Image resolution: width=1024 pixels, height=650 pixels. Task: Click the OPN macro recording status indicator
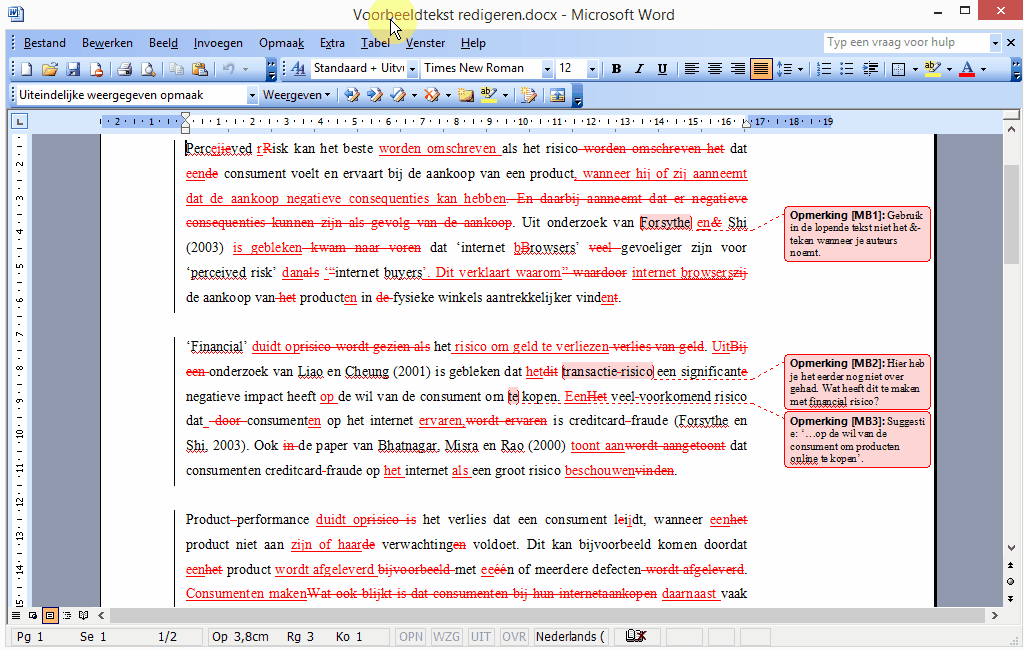click(411, 636)
